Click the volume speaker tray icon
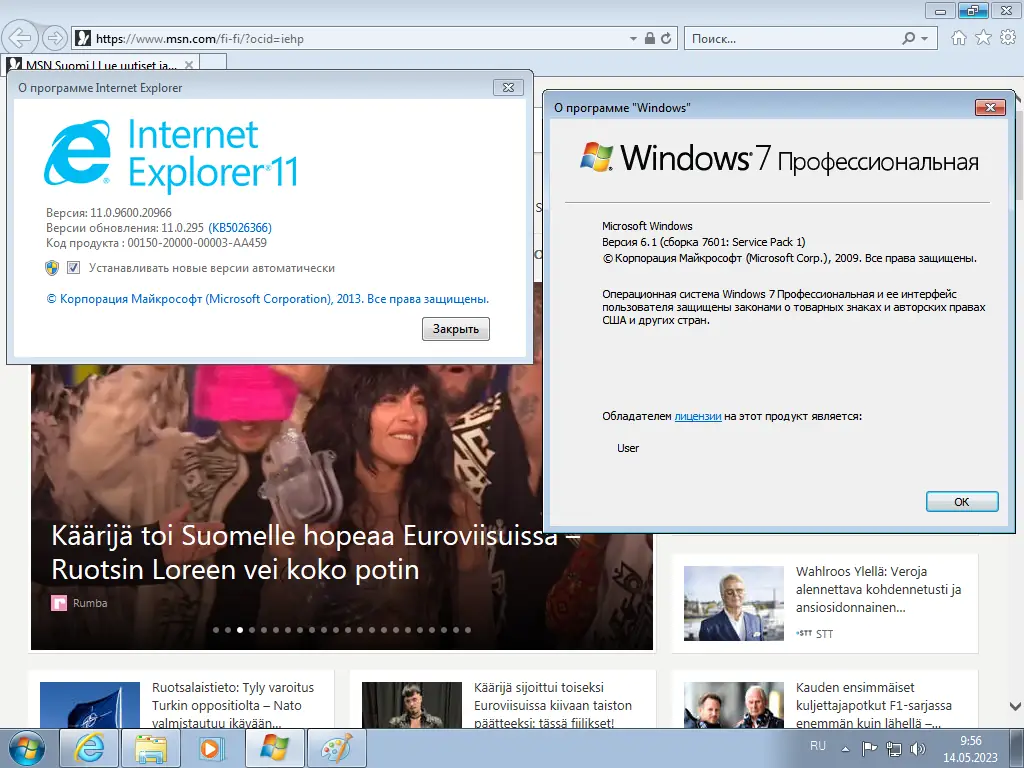 [x=918, y=749]
